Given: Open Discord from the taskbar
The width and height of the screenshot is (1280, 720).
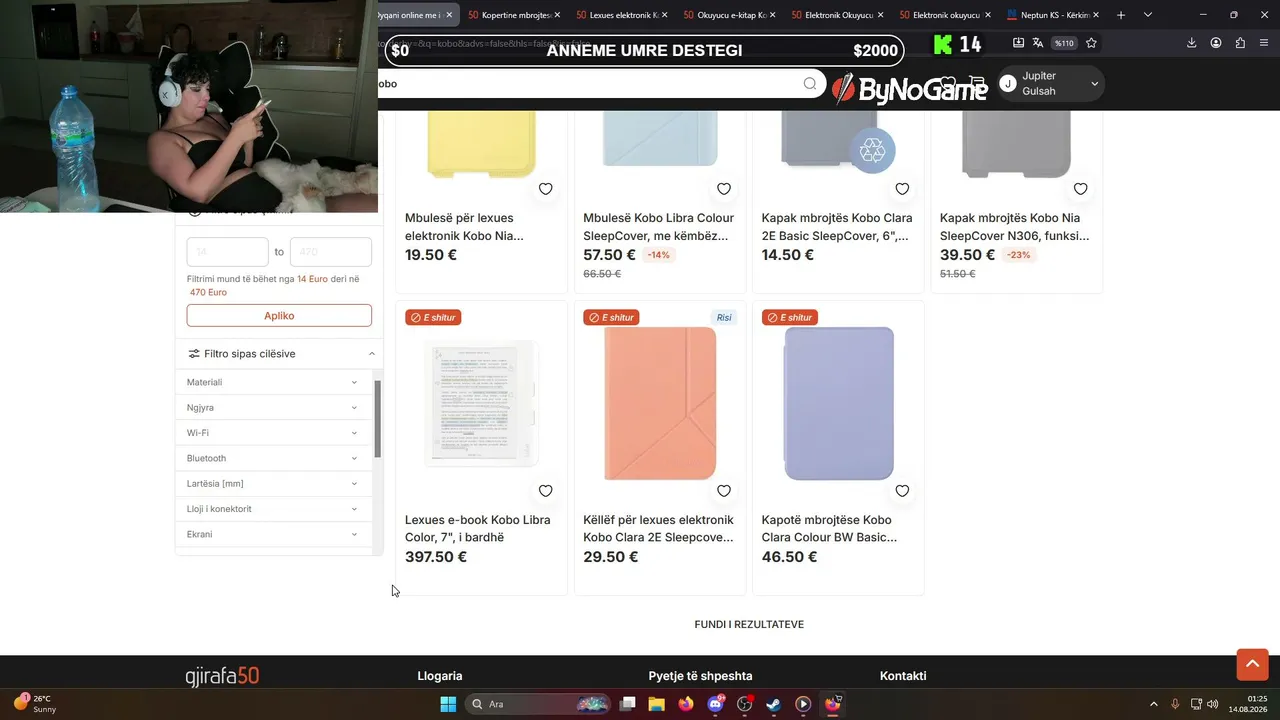Looking at the screenshot, I should (x=715, y=704).
